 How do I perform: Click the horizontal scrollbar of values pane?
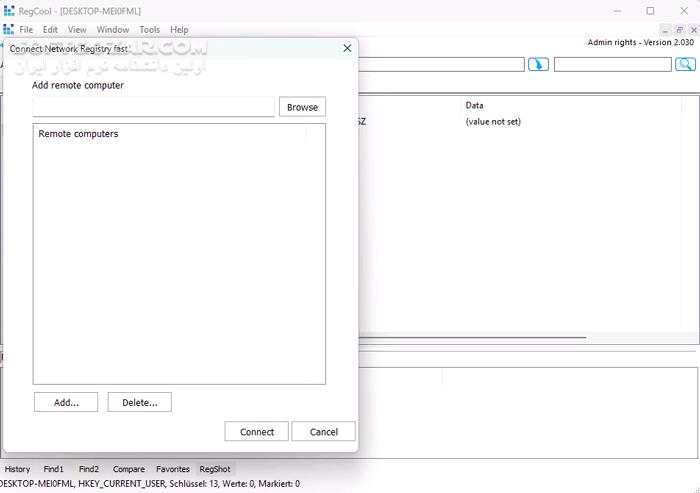tap(472, 338)
